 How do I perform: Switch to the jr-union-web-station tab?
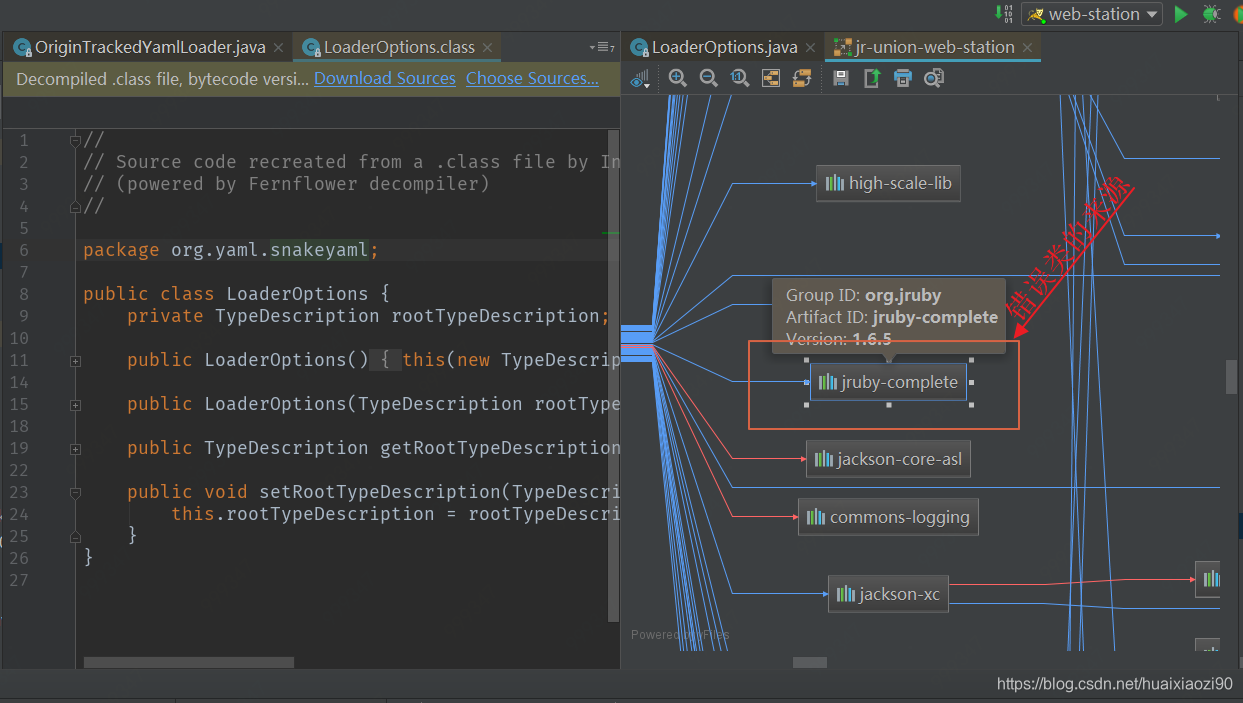click(x=930, y=46)
